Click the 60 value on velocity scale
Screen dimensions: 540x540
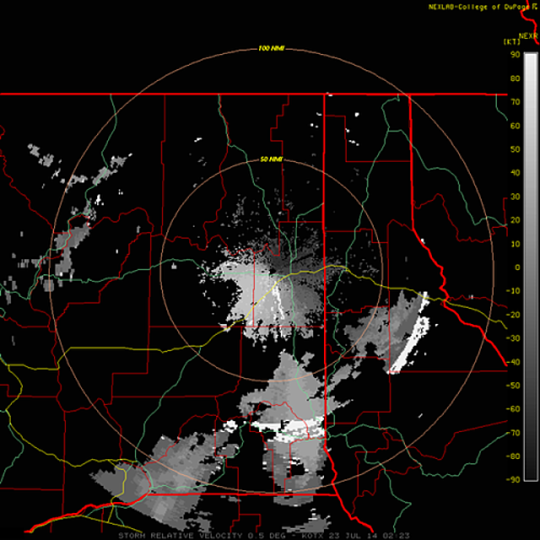516,126
